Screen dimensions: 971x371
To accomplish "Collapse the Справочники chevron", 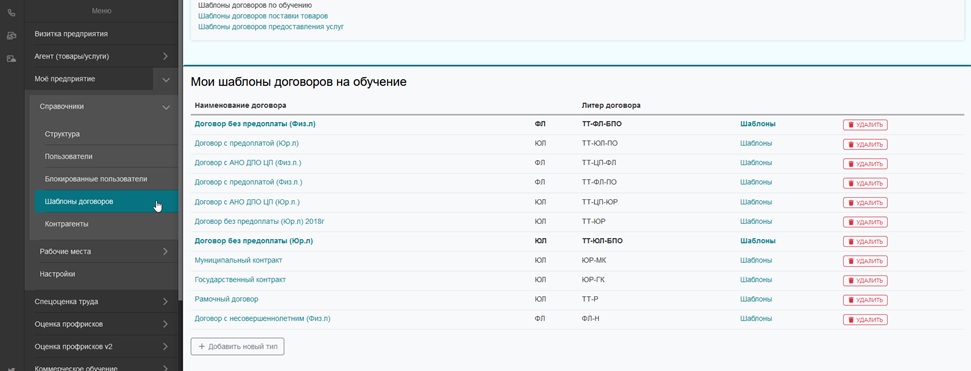I will coord(165,107).
